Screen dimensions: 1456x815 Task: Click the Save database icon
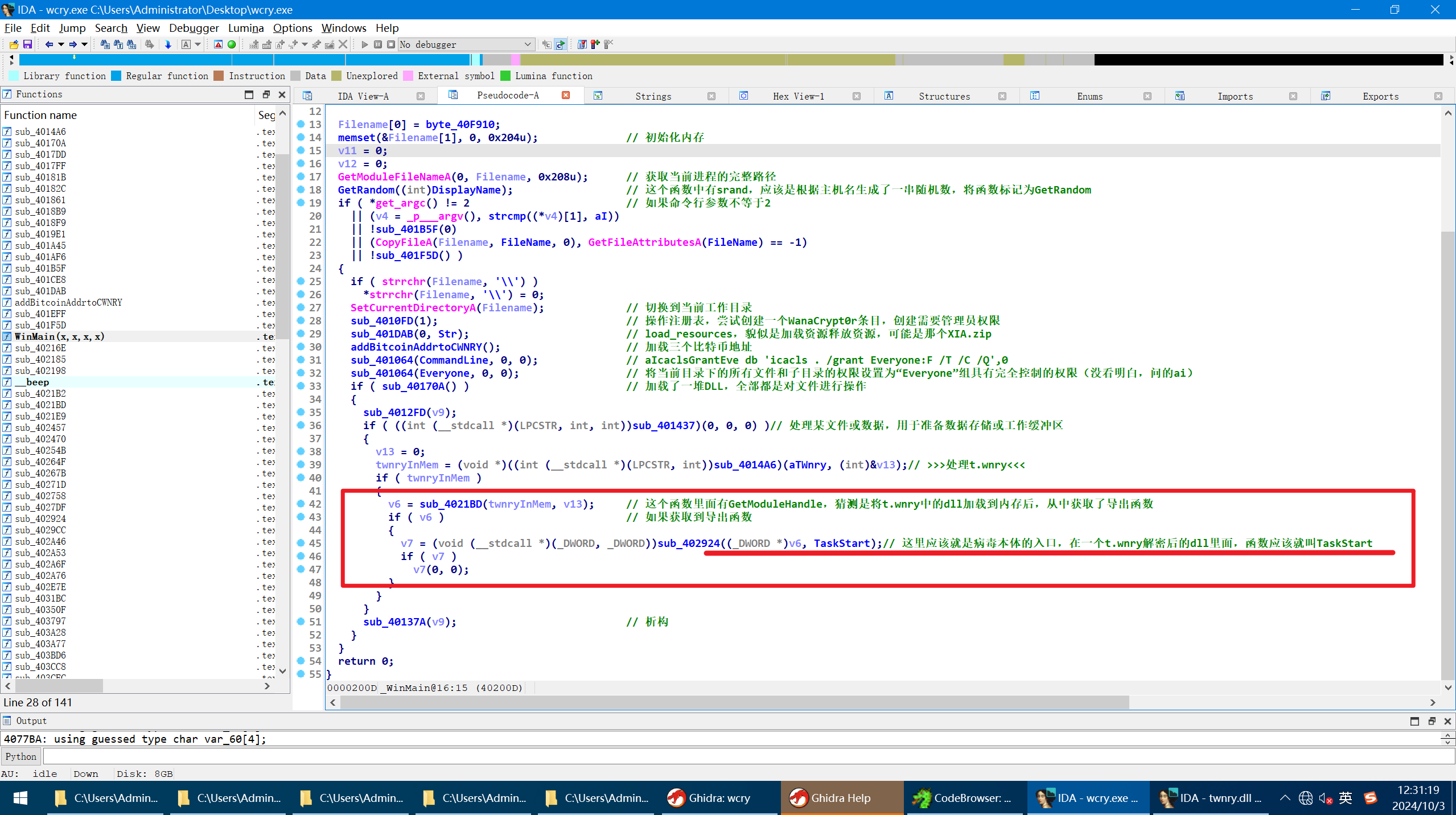tap(27, 44)
